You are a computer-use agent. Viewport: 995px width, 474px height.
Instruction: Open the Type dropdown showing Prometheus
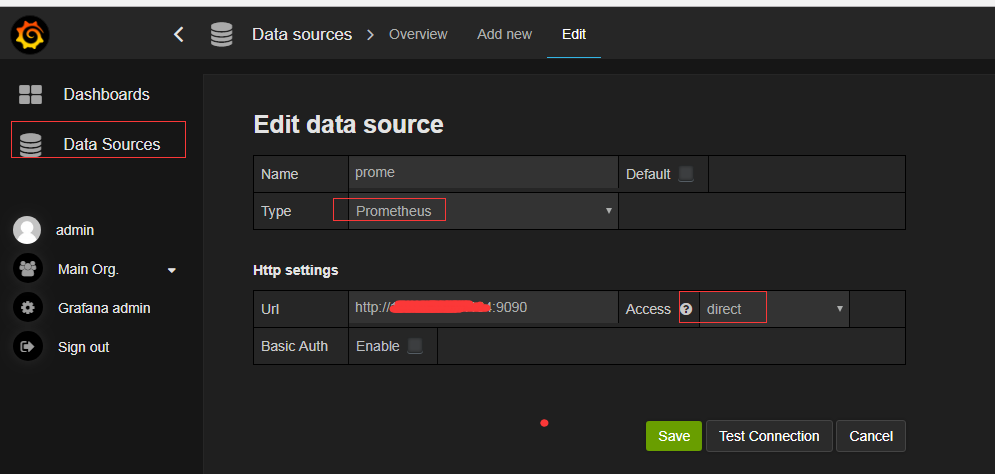(x=483, y=211)
